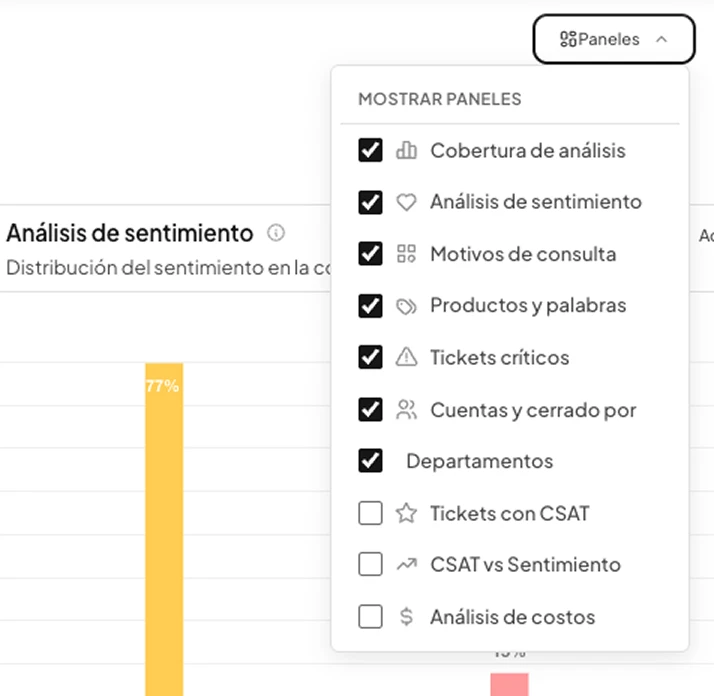
Task: Click the tags icon beside Productos y palabras
Action: click(x=406, y=306)
